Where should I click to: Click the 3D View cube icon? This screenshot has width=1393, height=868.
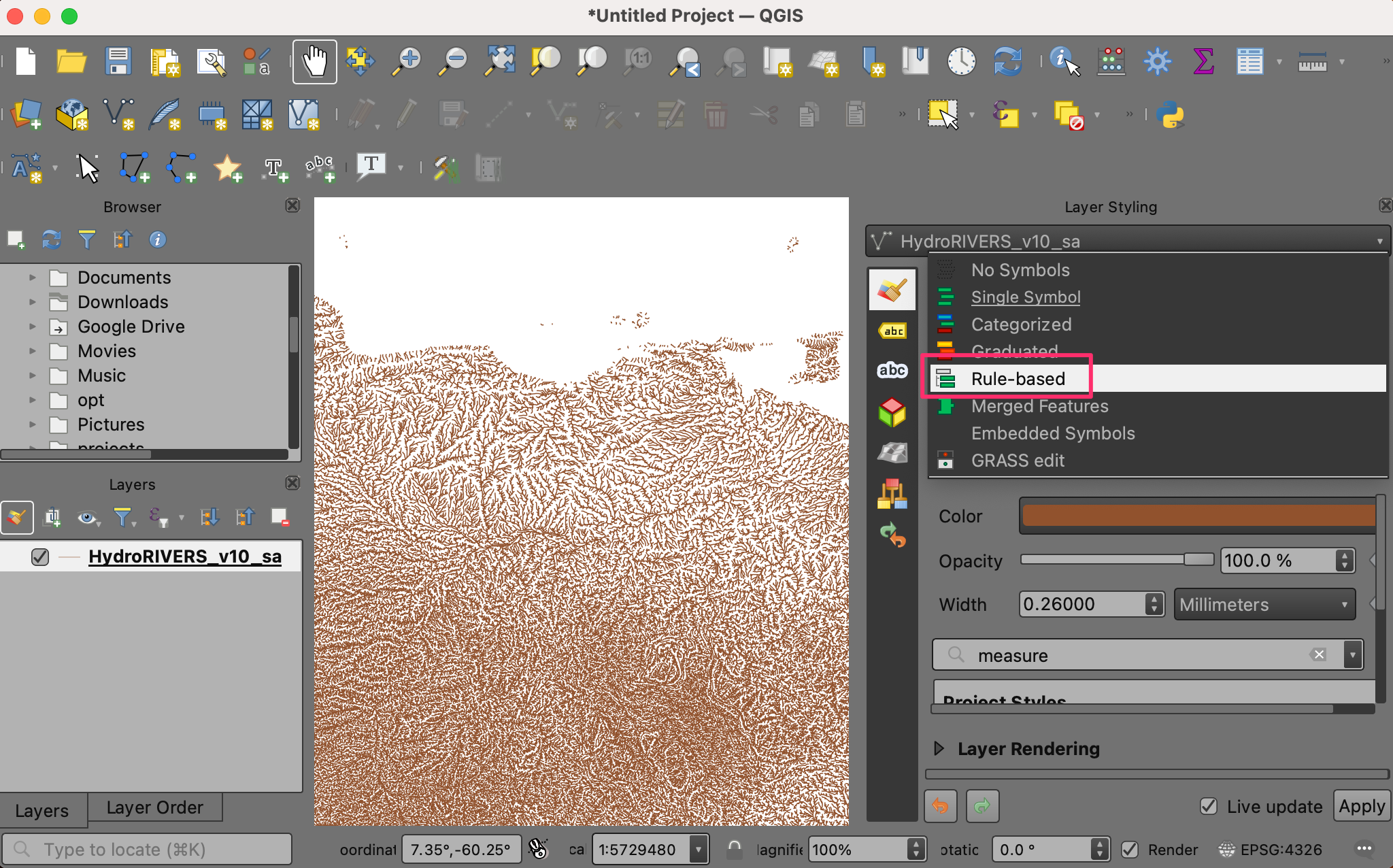tap(892, 412)
